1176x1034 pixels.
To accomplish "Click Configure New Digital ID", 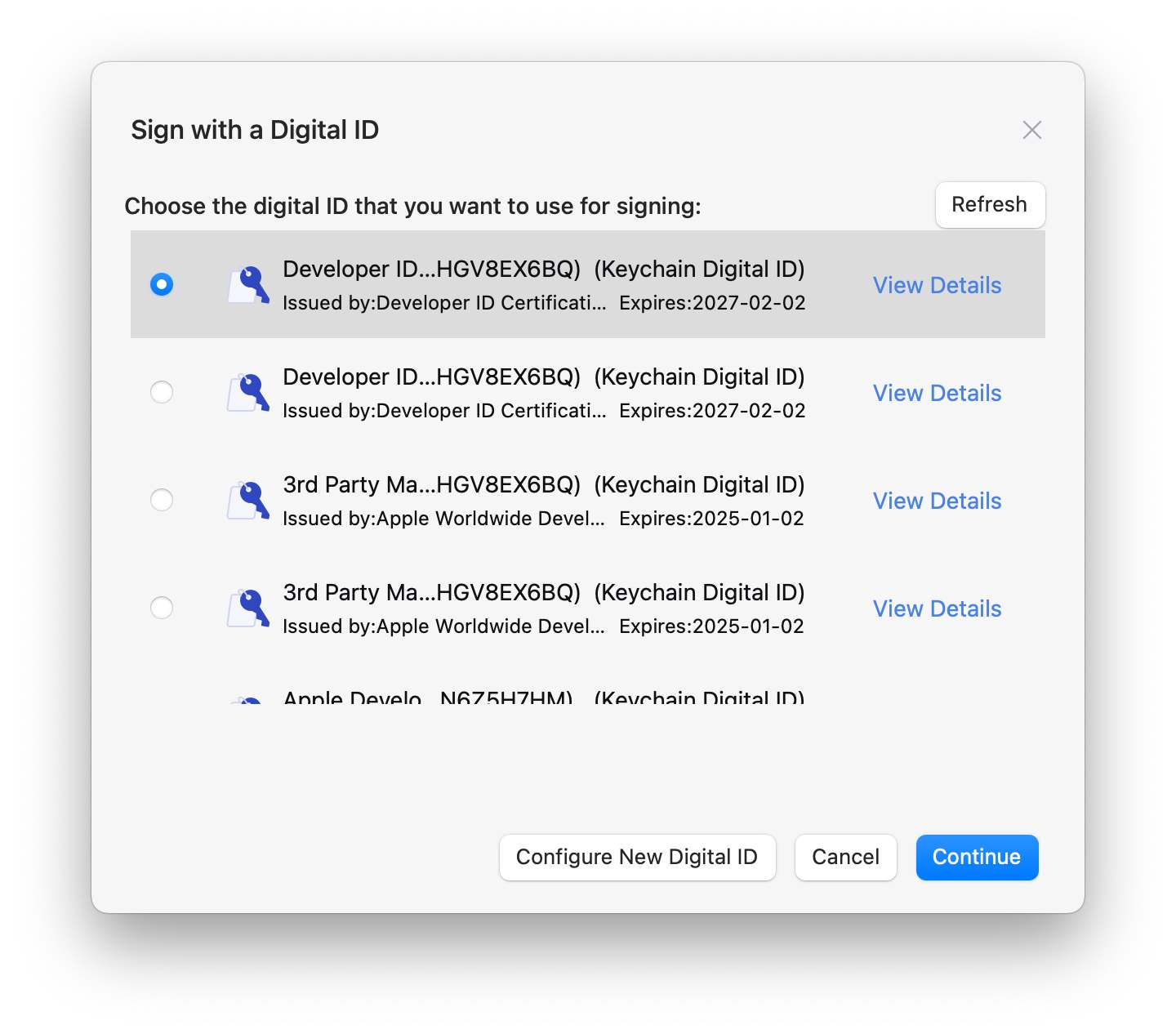I will click(637, 857).
